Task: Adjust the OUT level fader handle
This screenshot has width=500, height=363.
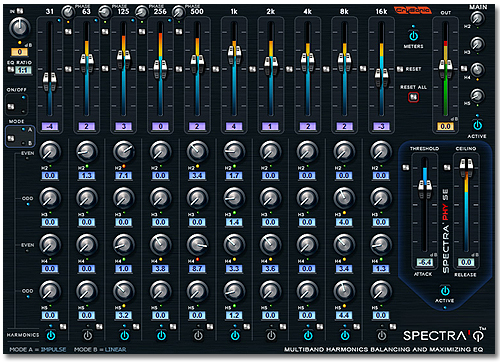Action: [445, 69]
